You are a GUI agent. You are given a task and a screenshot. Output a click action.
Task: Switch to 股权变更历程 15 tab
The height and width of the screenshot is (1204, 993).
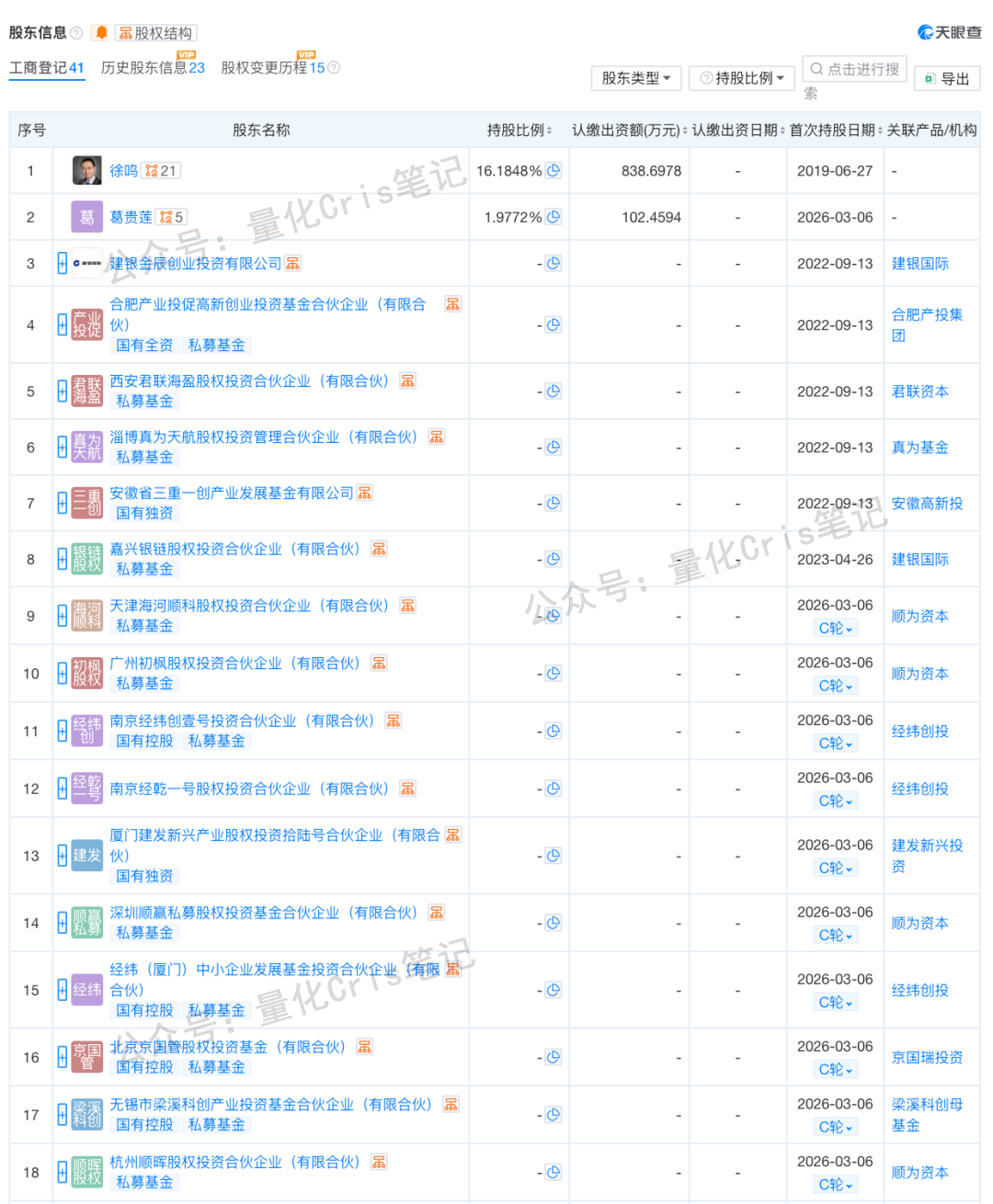[x=273, y=68]
